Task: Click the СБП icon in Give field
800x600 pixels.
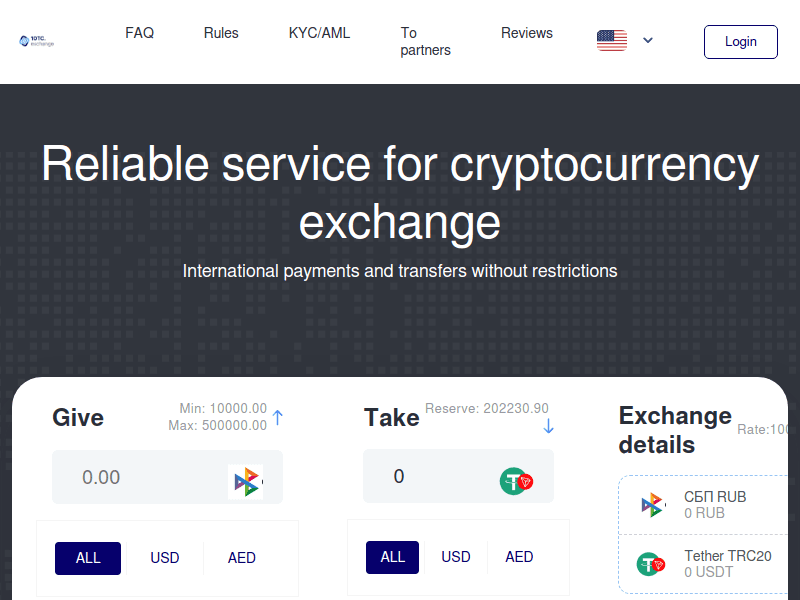Action: pos(245,483)
